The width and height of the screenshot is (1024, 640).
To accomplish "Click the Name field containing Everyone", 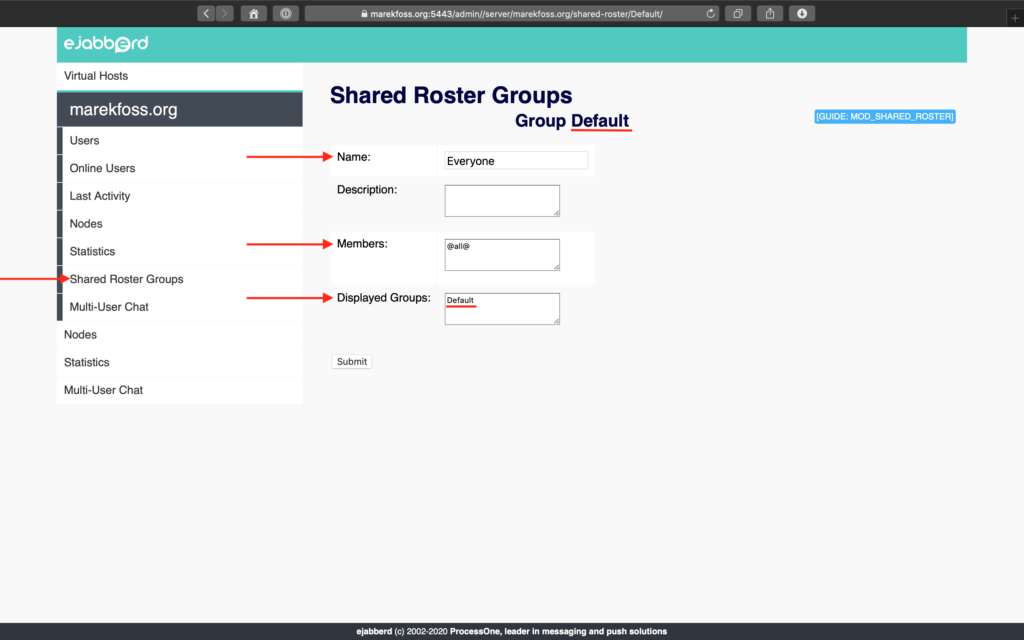I will click(516, 161).
